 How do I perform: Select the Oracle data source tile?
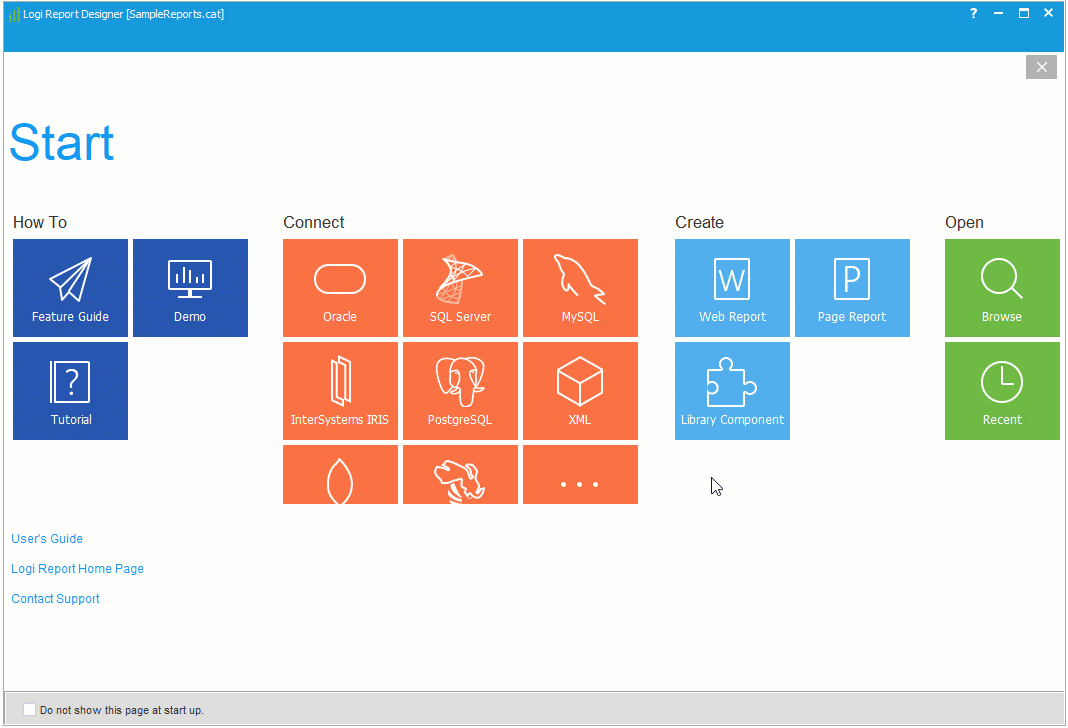point(340,288)
